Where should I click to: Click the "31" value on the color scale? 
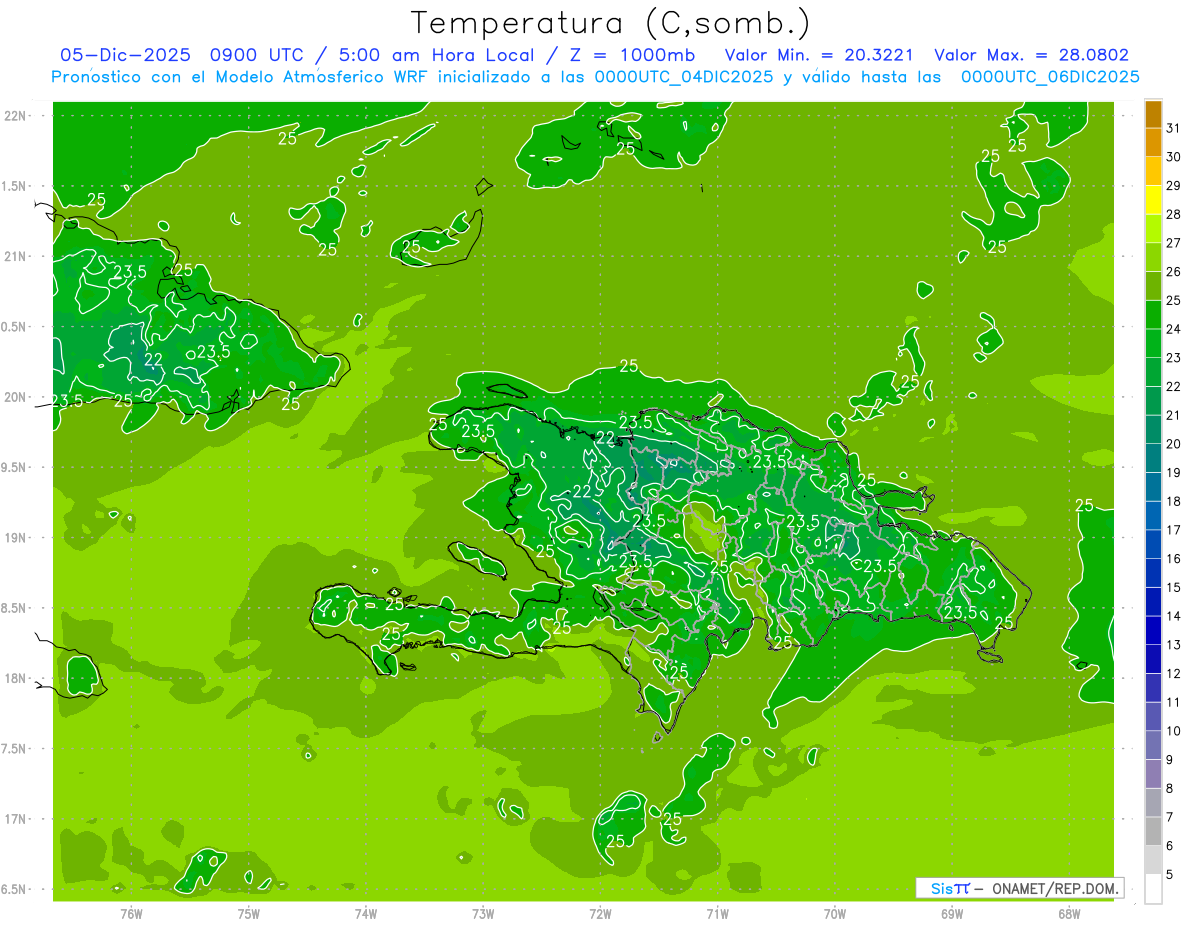pyautogui.click(x=1173, y=128)
